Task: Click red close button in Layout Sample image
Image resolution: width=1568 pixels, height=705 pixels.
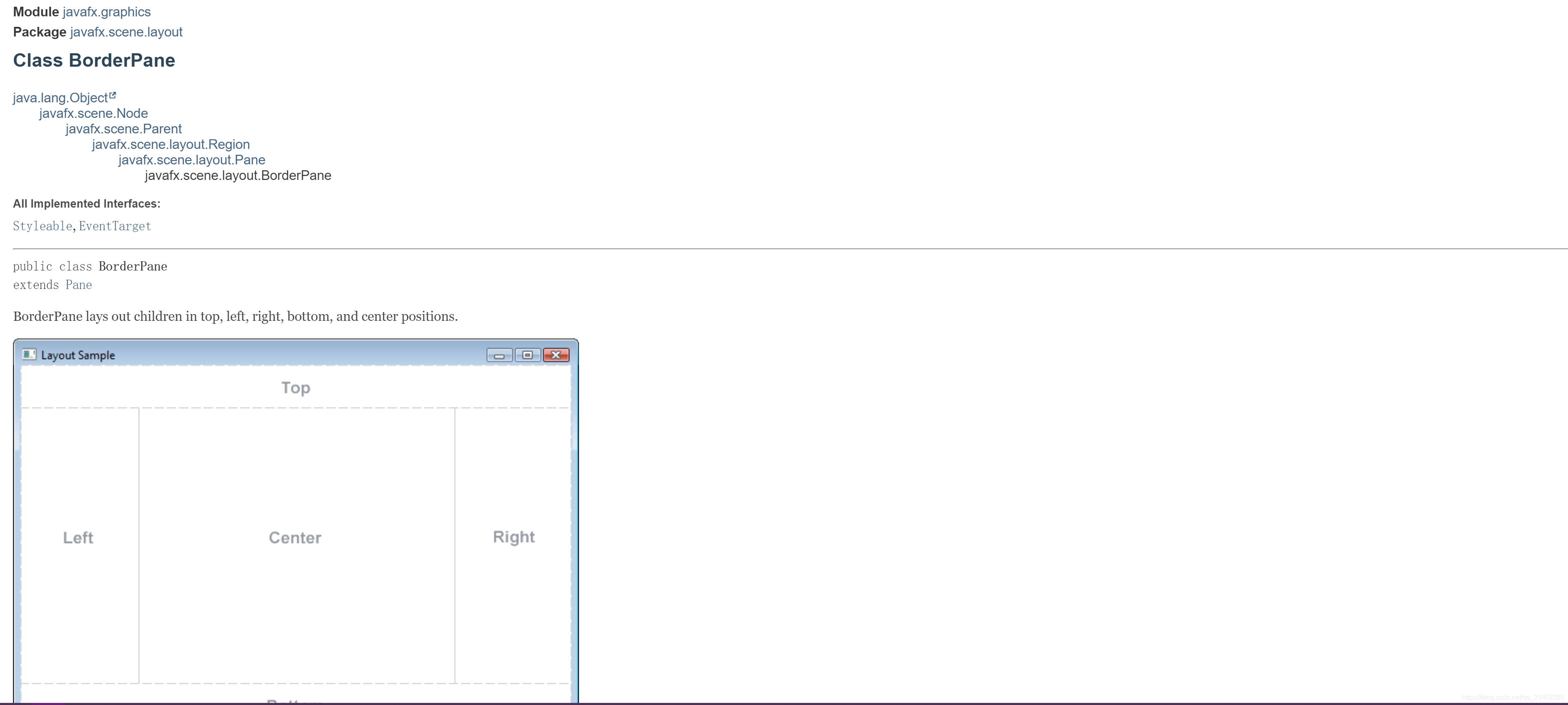Action: (556, 355)
